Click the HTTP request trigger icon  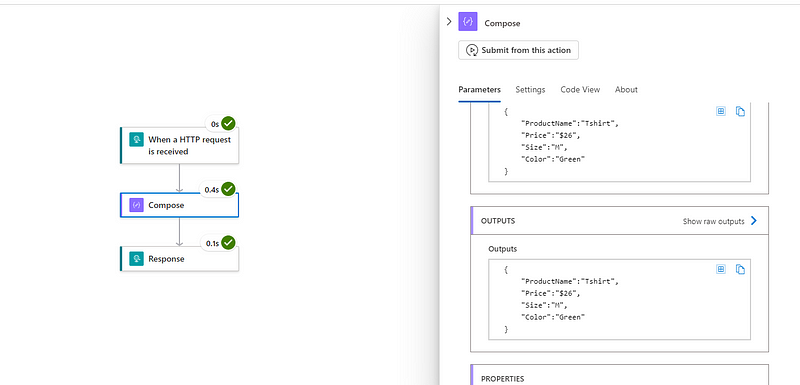tap(136, 139)
